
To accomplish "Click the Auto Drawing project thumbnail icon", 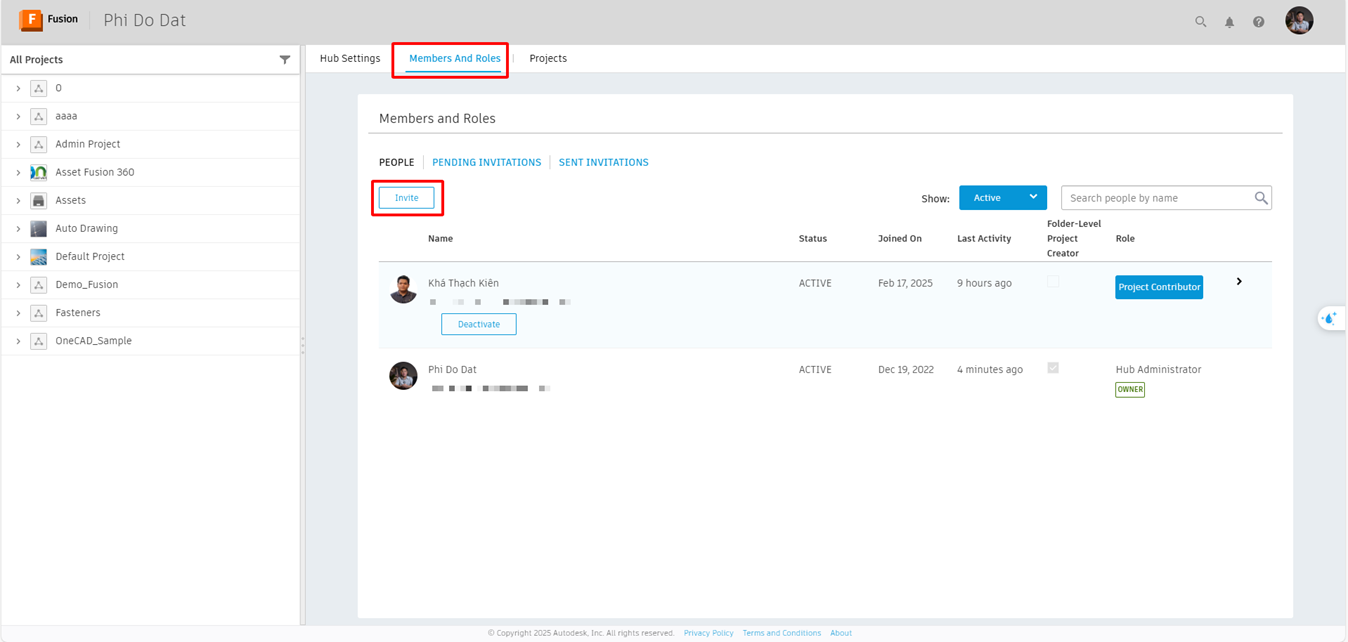I will tap(39, 228).
